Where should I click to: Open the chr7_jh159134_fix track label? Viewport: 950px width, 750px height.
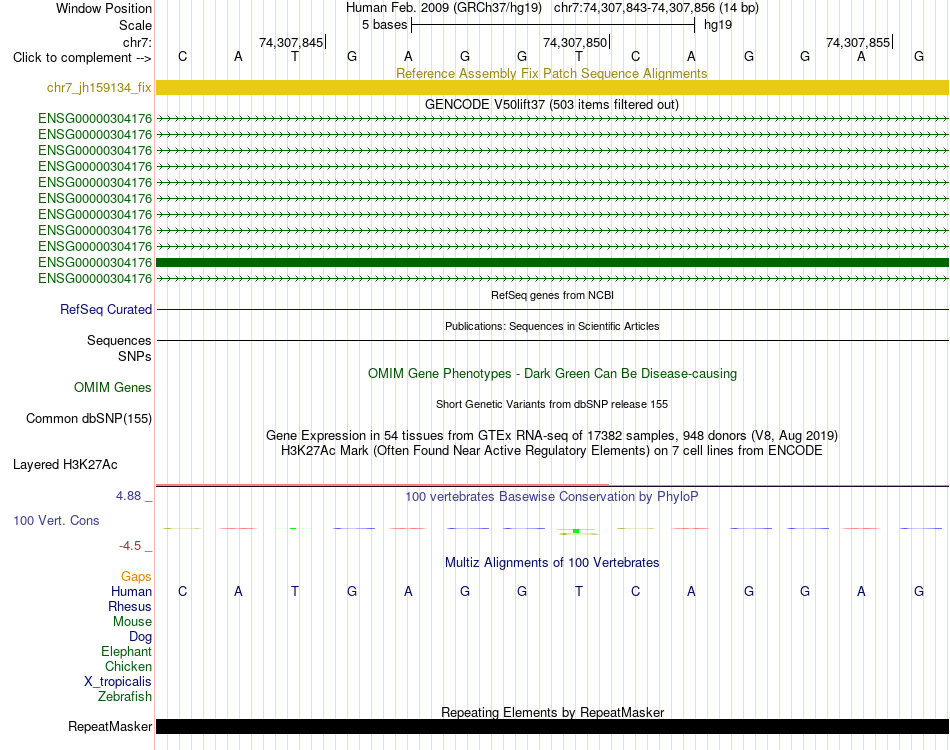point(99,87)
